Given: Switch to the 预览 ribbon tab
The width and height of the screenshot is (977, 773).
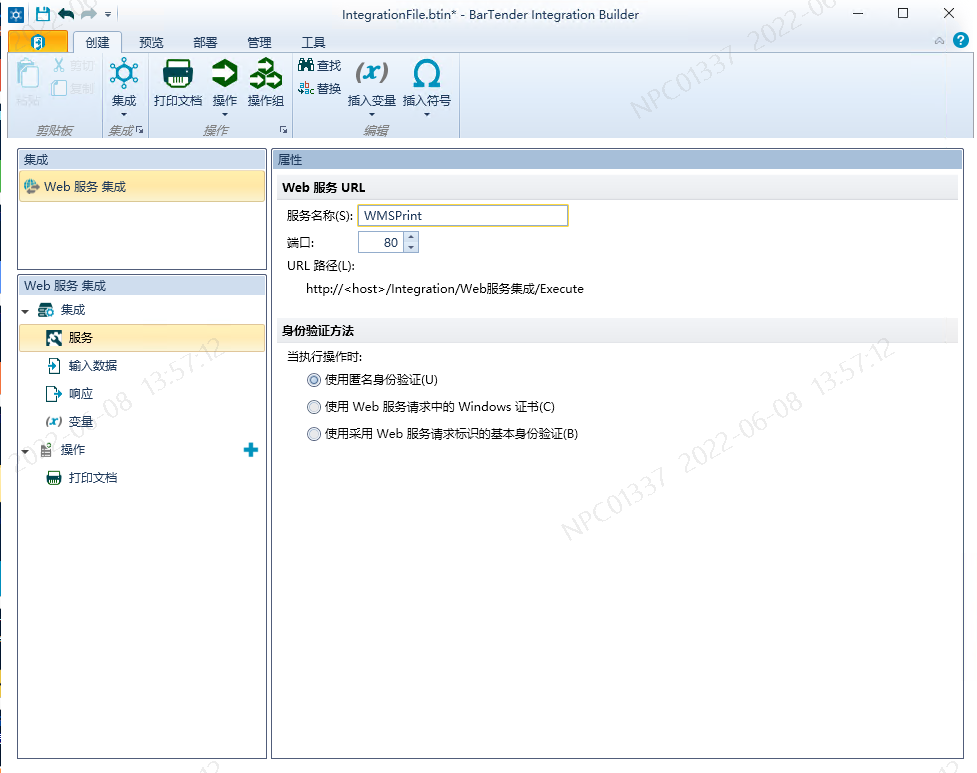Looking at the screenshot, I should tap(150, 42).
